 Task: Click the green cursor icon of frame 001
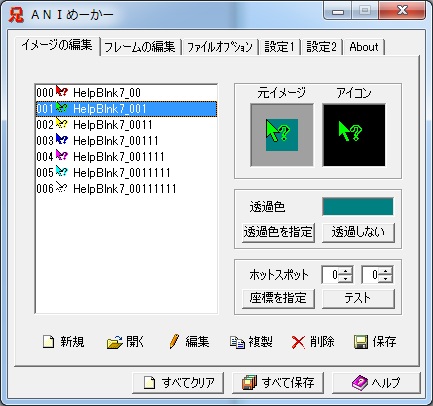[x=61, y=108]
